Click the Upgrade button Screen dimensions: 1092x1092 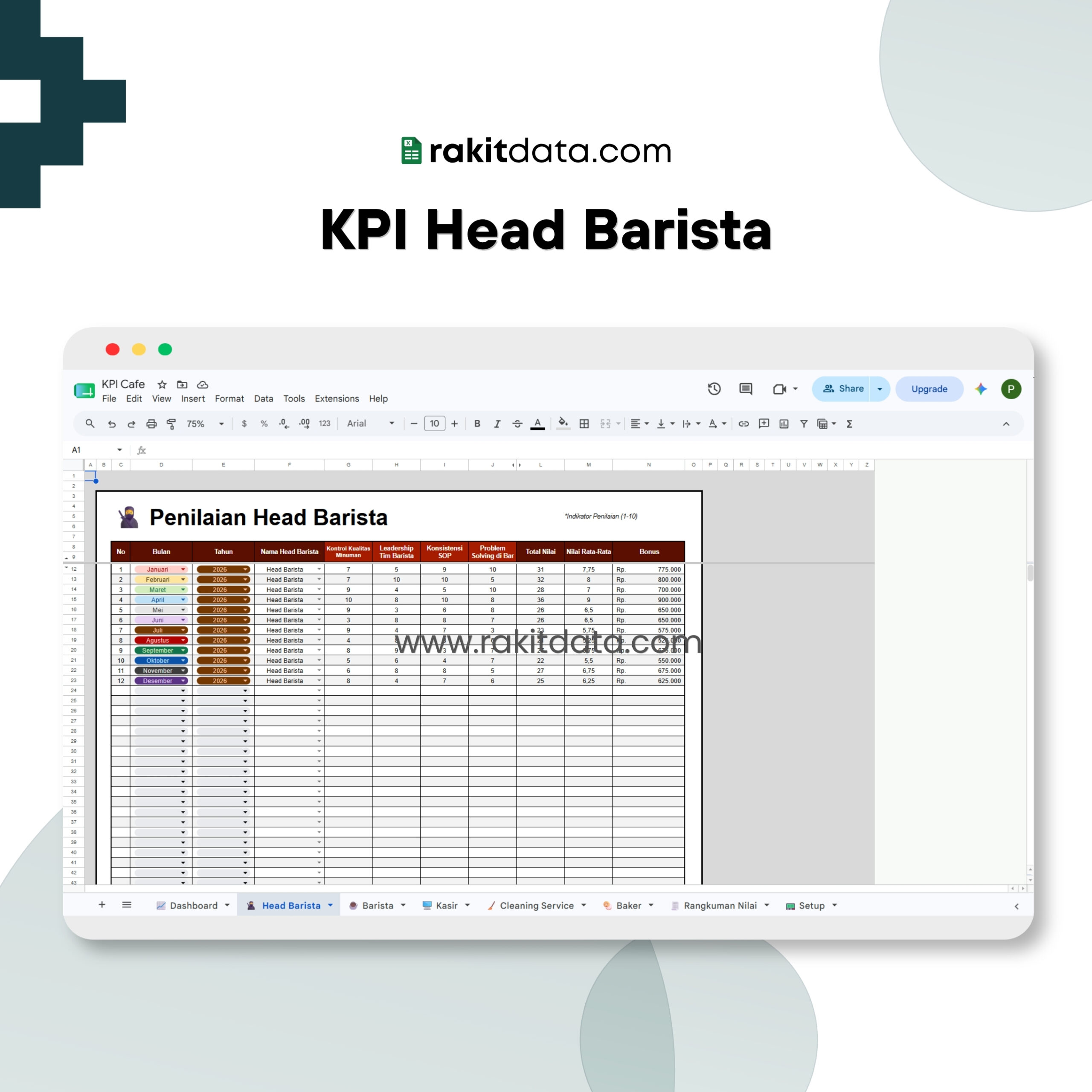(929, 389)
